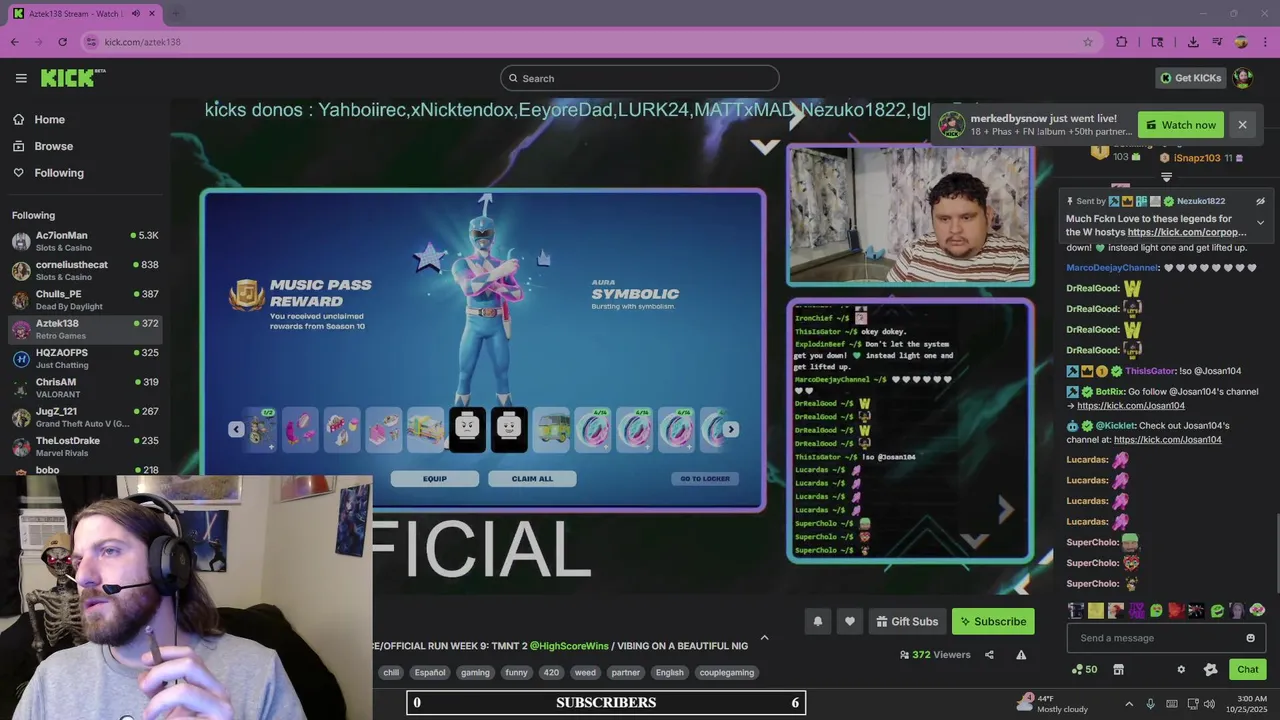Screen dimensions: 1280x720
Task: Dismiss the merkedbysnow live notification
Action: coord(1242,125)
